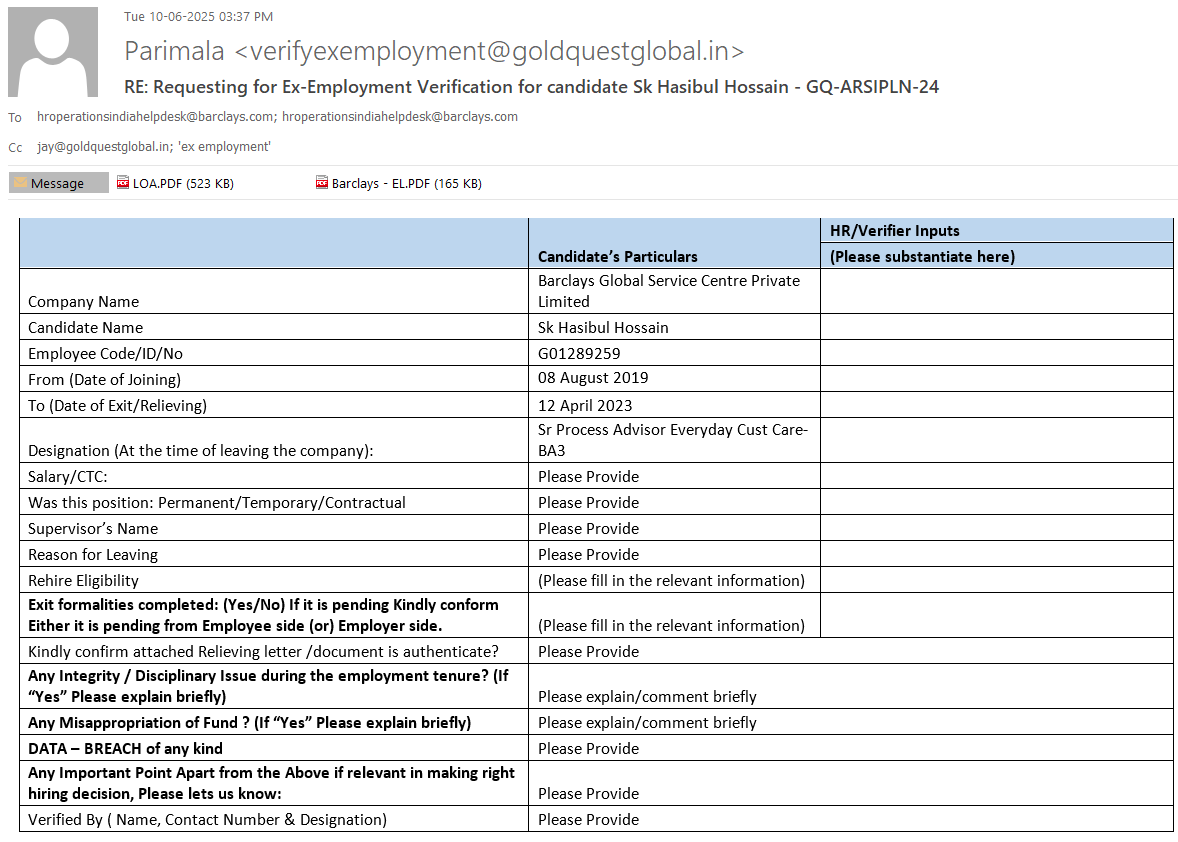1178x842 pixels.
Task: Click the HR/Verifier Inputs header cell
Action: pyautogui.click(x=996, y=231)
